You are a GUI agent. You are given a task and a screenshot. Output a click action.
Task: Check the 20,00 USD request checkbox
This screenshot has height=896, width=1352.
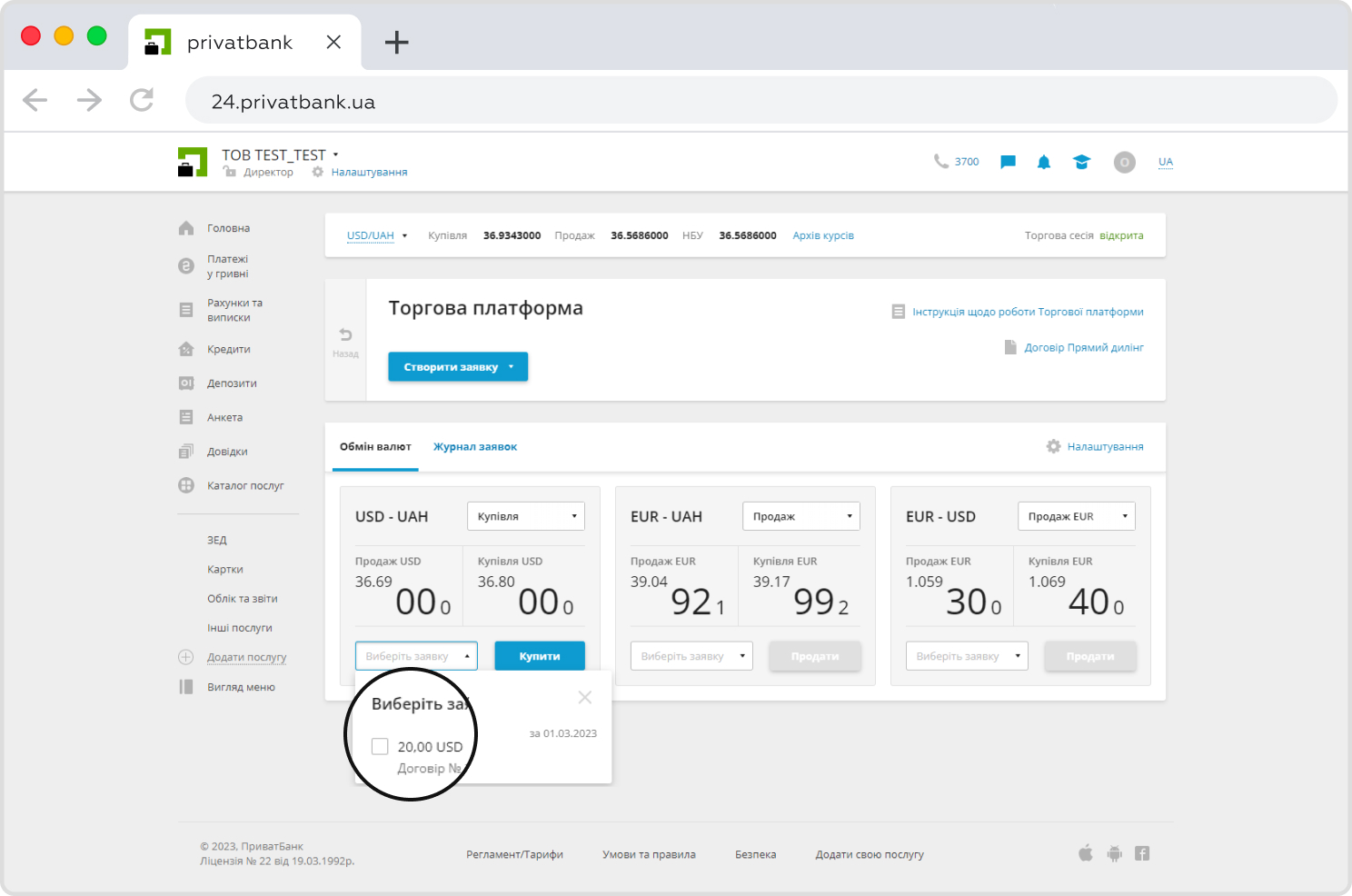coord(380,746)
